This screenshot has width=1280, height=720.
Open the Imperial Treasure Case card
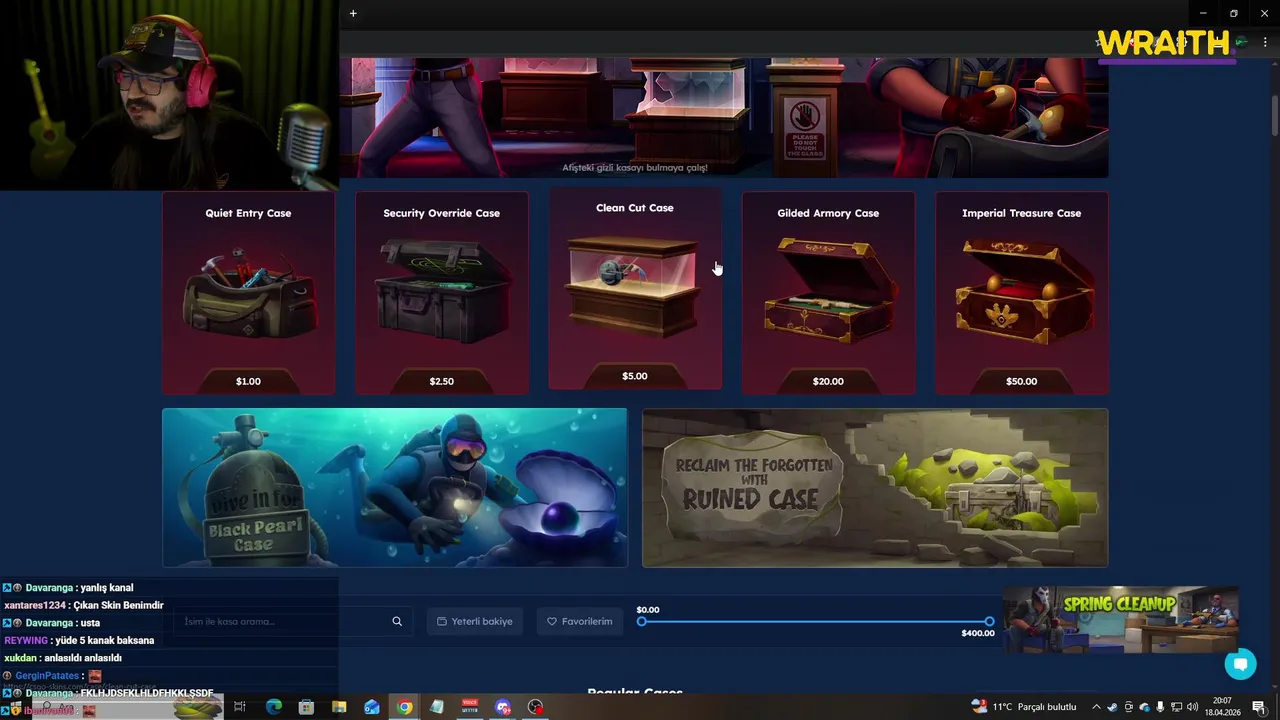click(x=1021, y=293)
